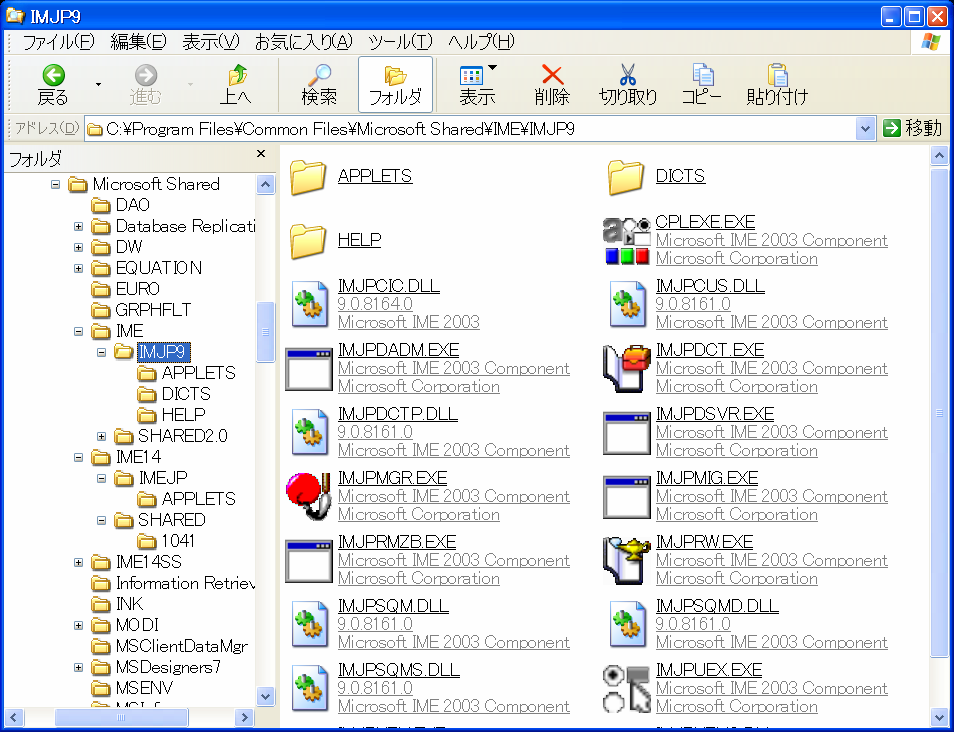Click the IMJPMIG.EXE window icon
The width and height of the screenshot is (954, 732).
coord(627,497)
